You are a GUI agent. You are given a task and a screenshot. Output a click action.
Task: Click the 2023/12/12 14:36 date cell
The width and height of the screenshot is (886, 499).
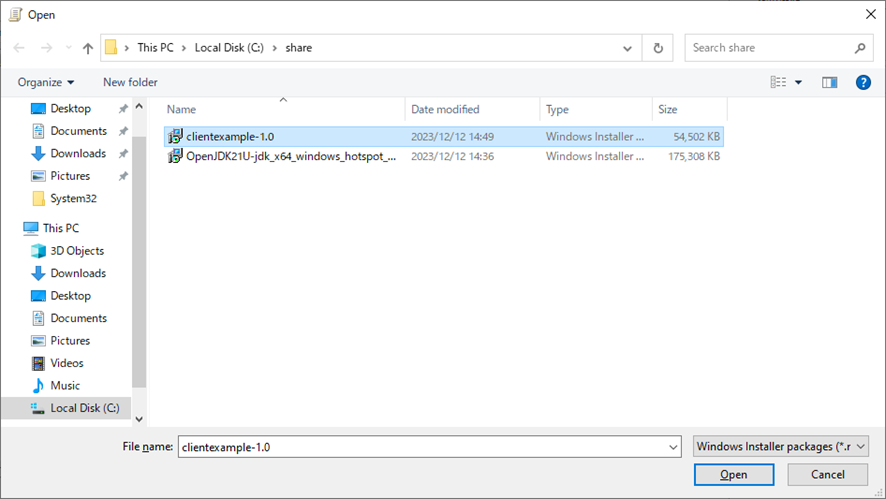pos(452,157)
